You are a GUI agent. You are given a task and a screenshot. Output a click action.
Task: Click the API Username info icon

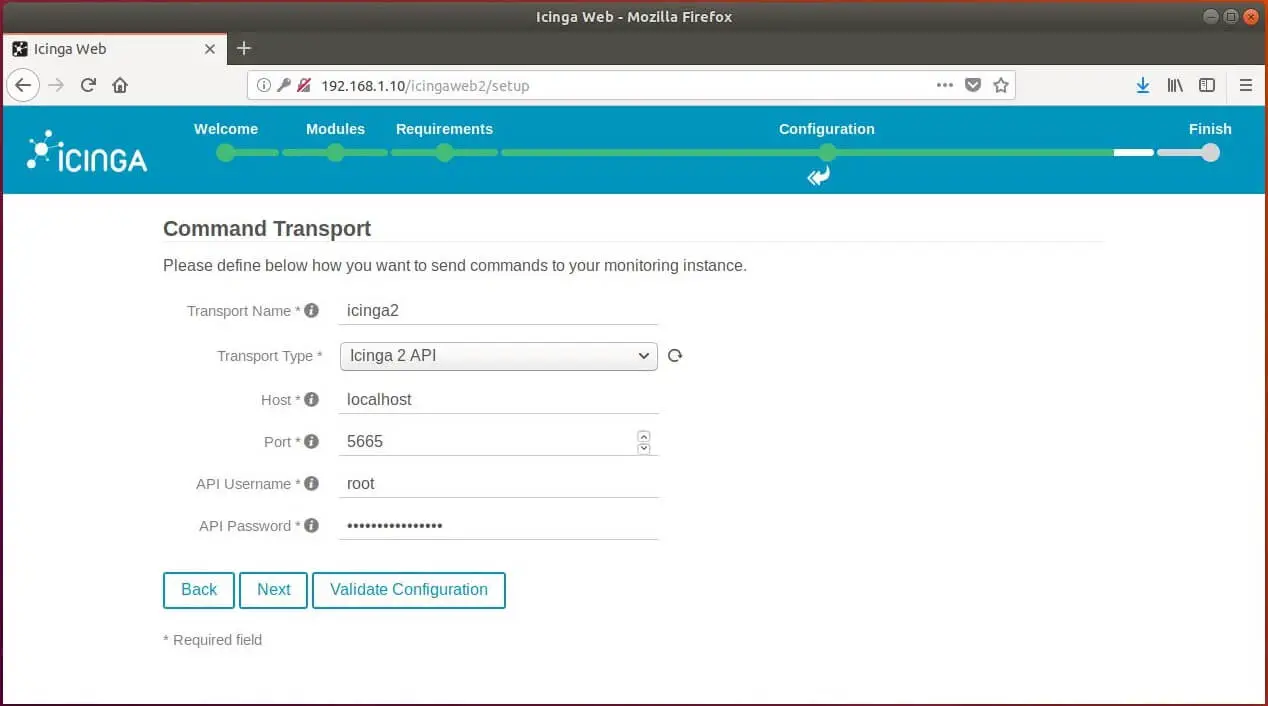pos(311,483)
